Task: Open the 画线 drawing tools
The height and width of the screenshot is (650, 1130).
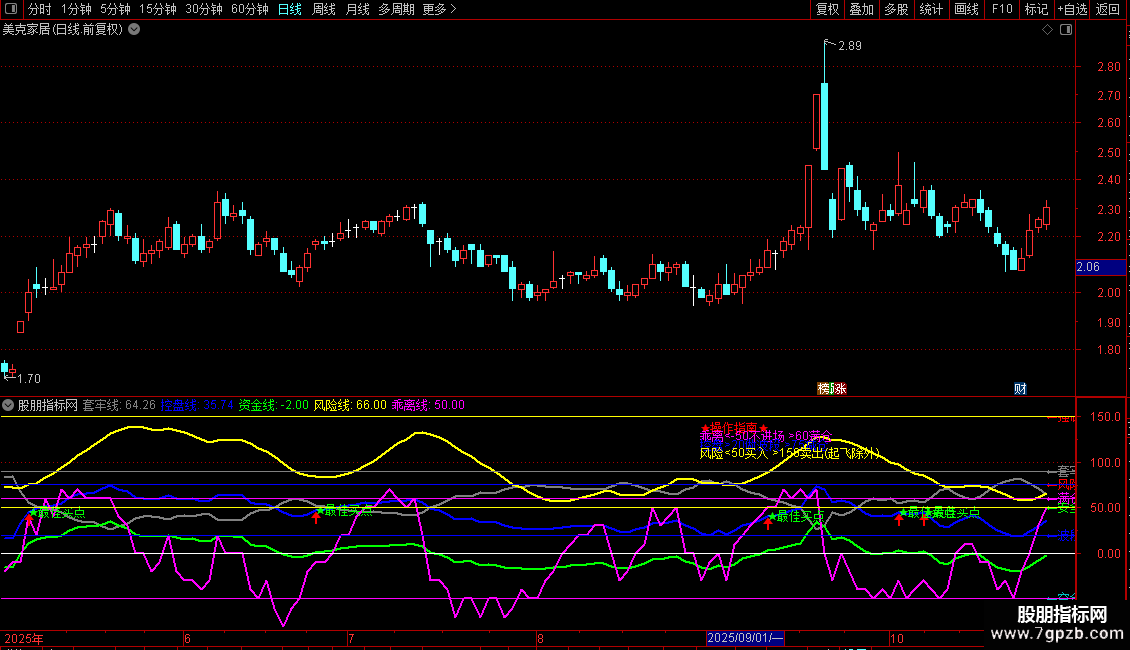Action: 966,10
